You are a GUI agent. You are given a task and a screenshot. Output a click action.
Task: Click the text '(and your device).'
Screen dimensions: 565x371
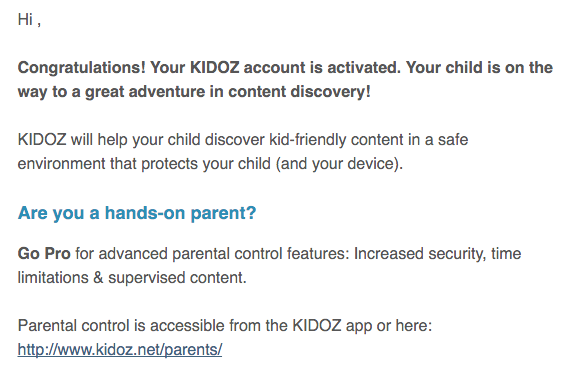(339, 164)
